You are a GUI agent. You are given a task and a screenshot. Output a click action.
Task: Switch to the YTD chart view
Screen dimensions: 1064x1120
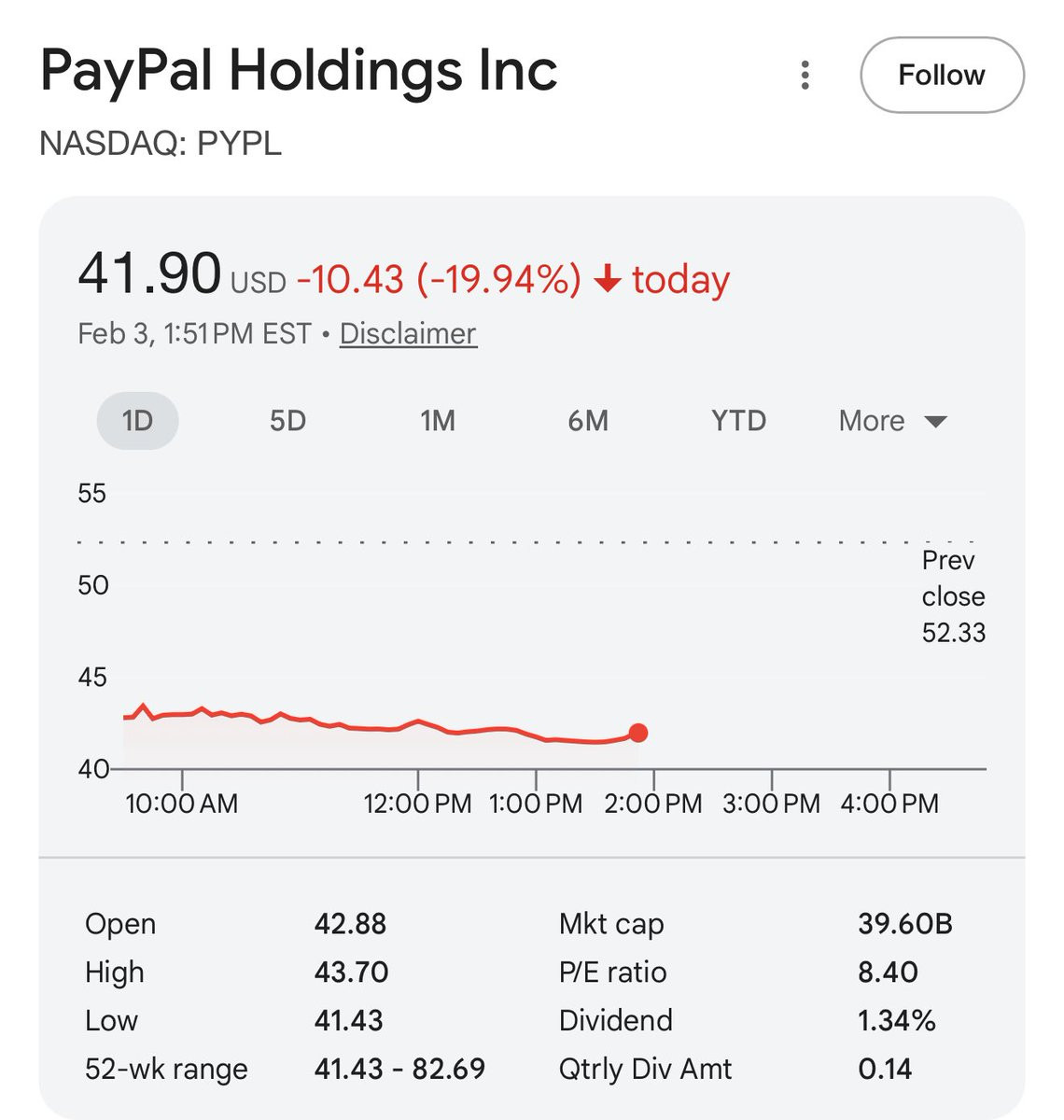(738, 421)
